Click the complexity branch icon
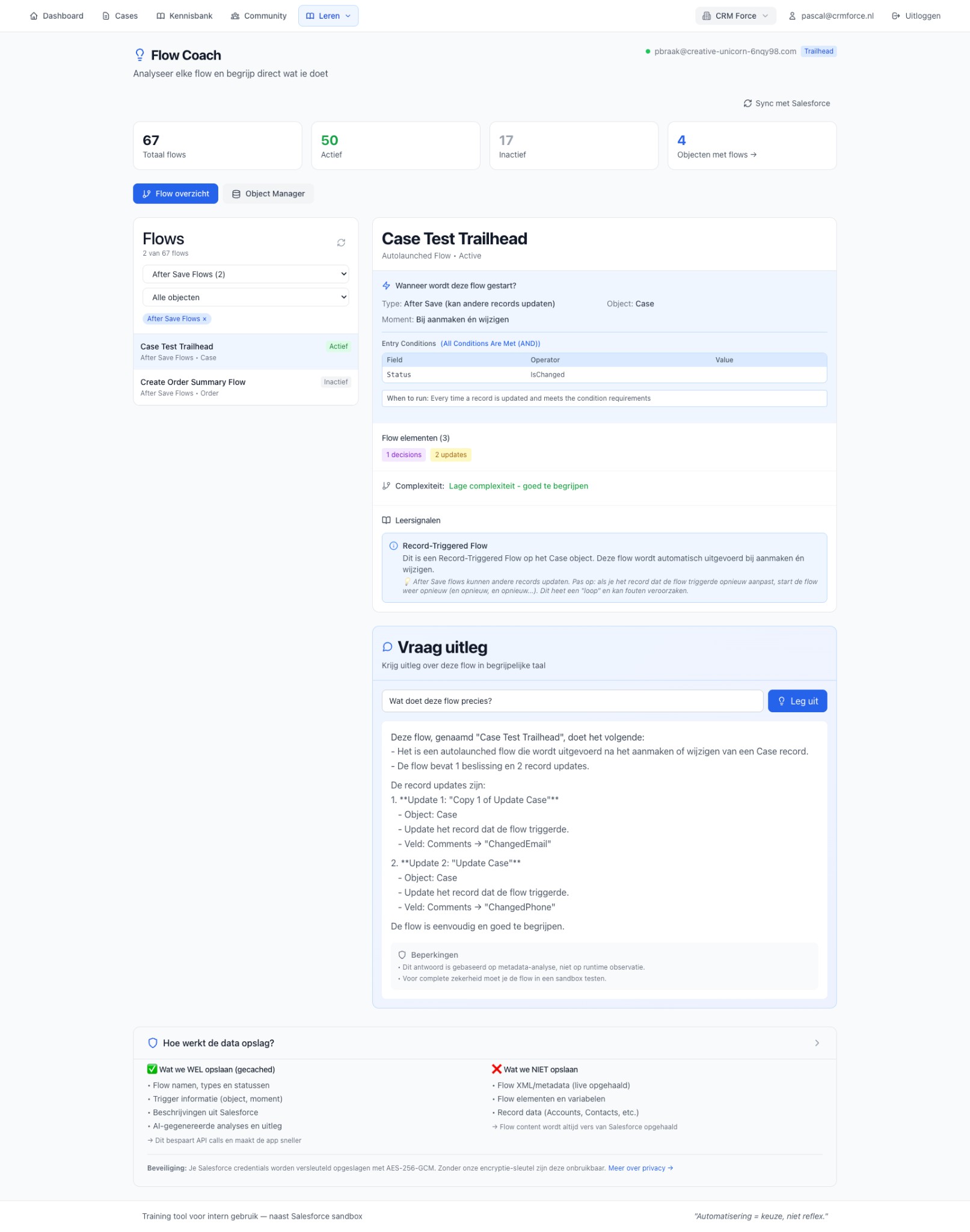970x1232 pixels. pos(385,485)
